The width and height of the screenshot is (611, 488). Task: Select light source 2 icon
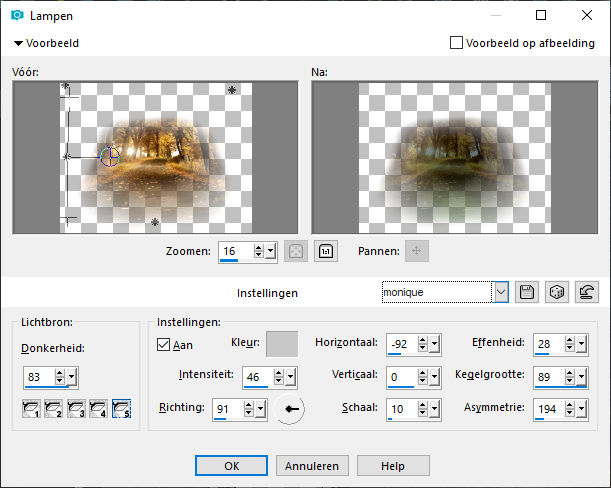[53, 409]
